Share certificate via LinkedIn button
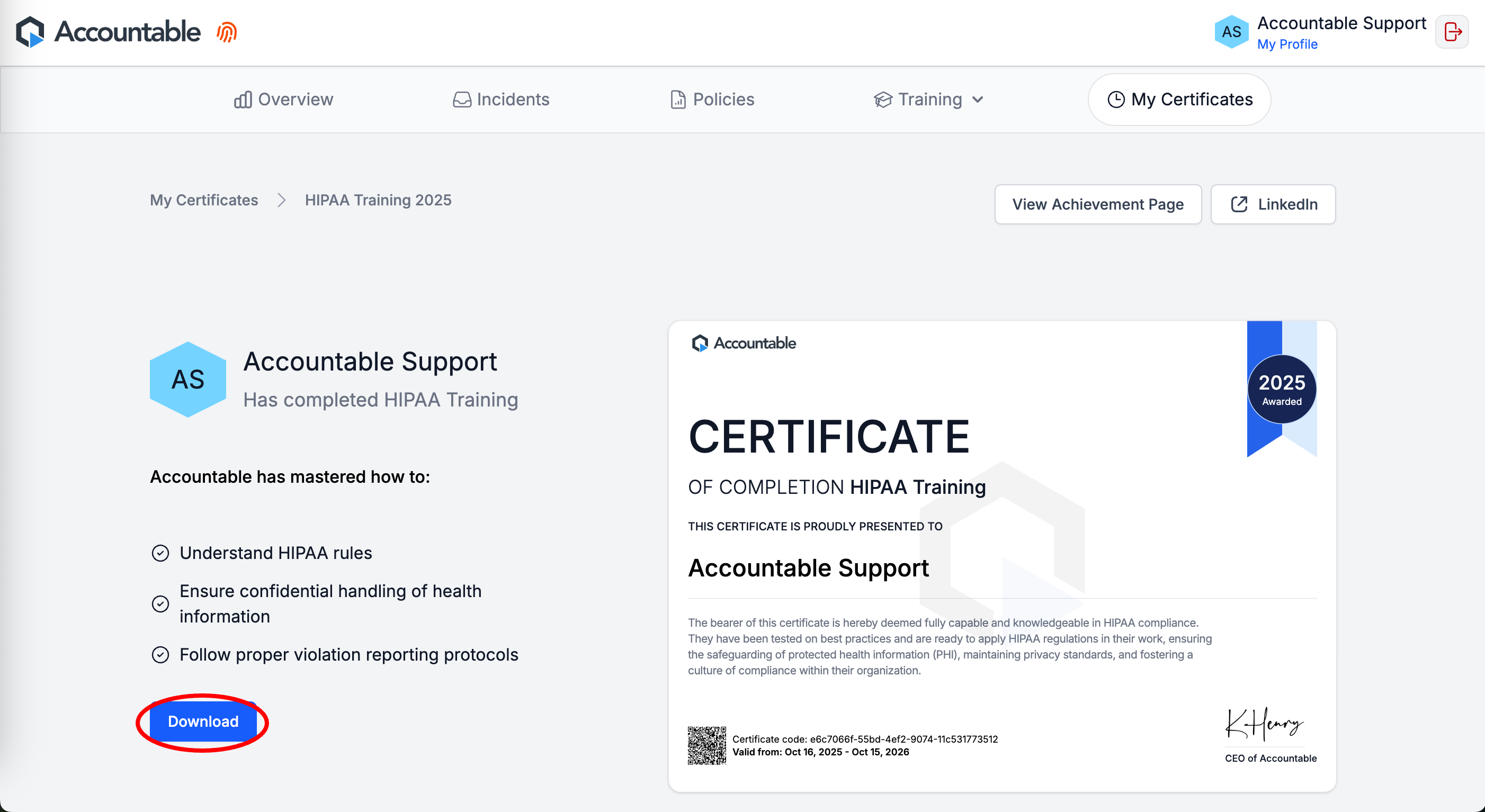The height and width of the screenshot is (812, 1485). [1273, 204]
